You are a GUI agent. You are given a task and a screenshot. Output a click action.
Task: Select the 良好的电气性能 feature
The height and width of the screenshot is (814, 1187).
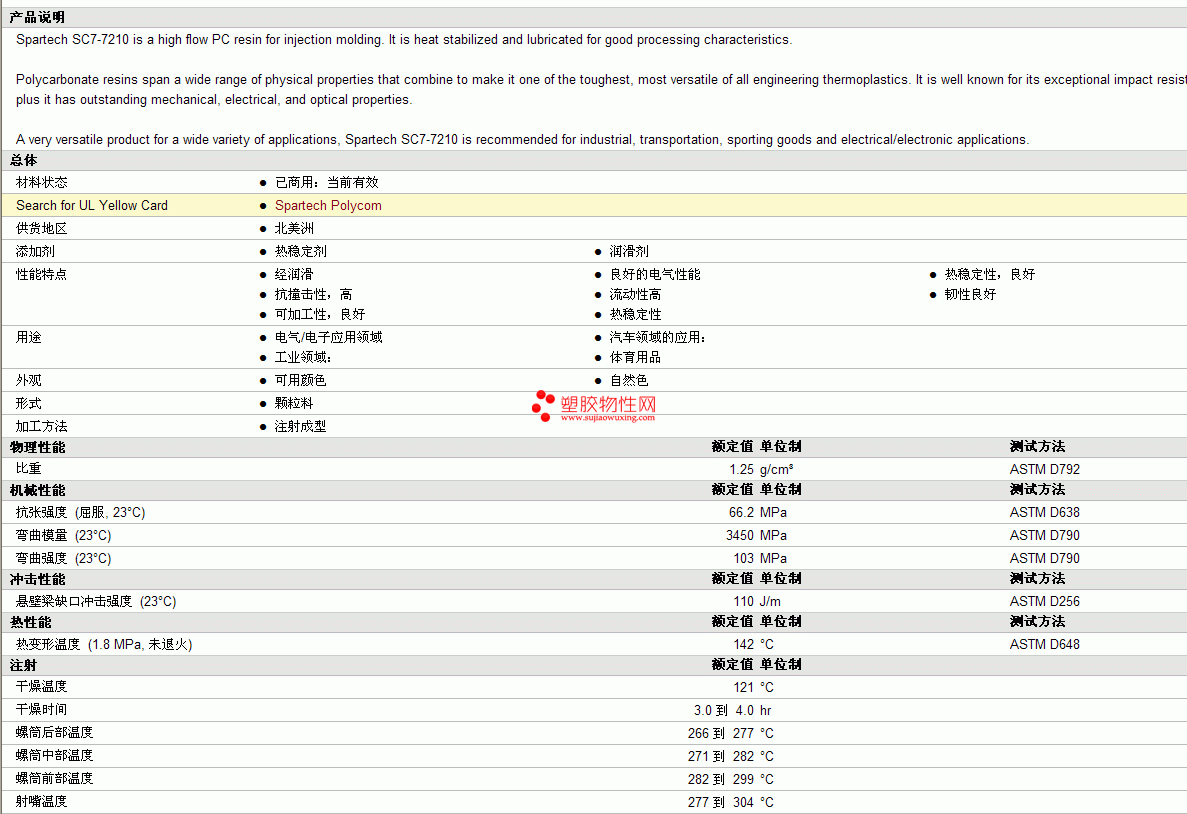click(655, 274)
